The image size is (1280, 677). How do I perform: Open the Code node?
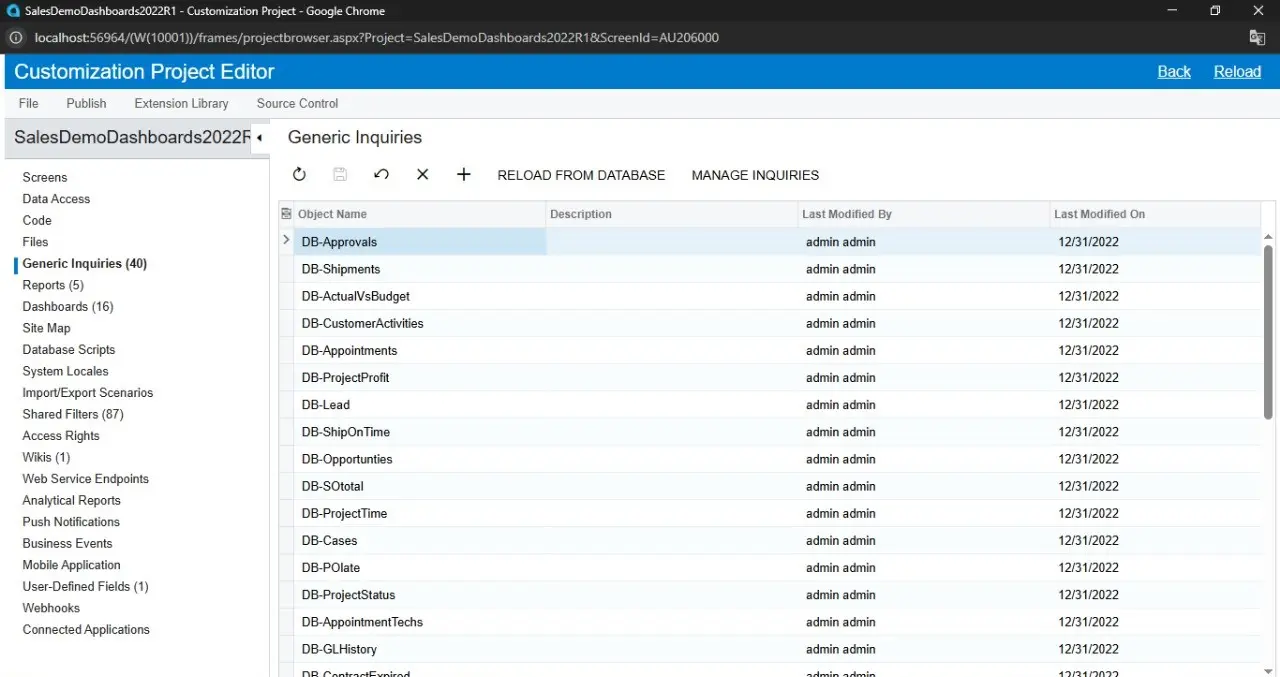[x=37, y=220]
